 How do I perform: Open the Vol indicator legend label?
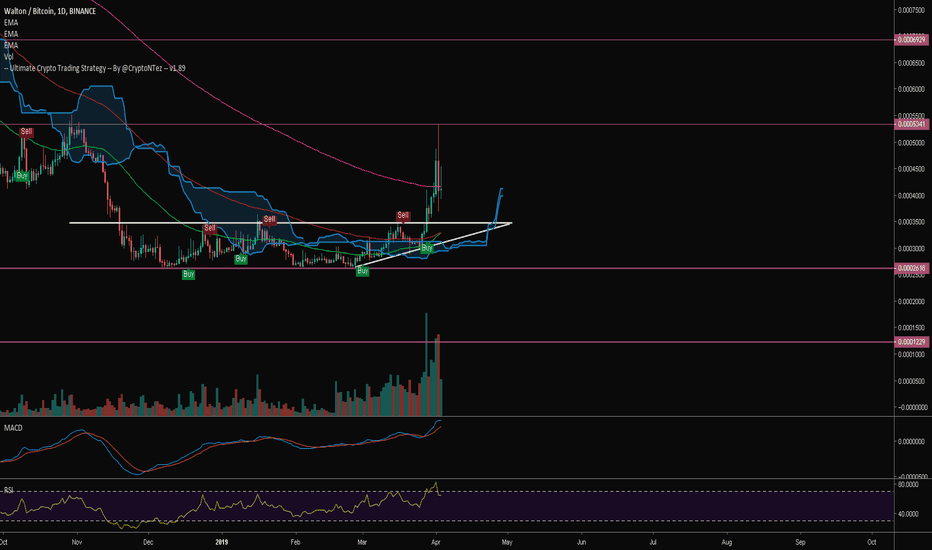point(8,56)
